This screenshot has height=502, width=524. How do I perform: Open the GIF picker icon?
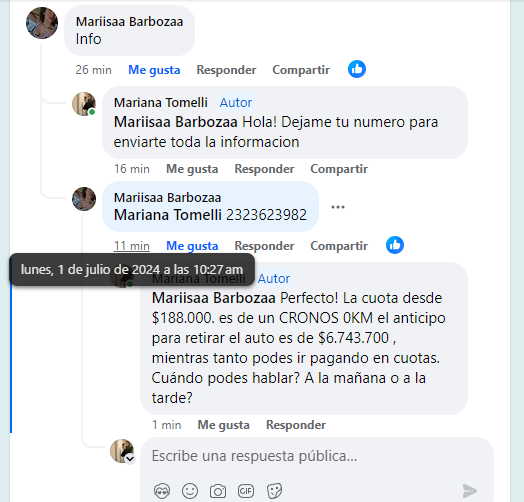(x=246, y=491)
